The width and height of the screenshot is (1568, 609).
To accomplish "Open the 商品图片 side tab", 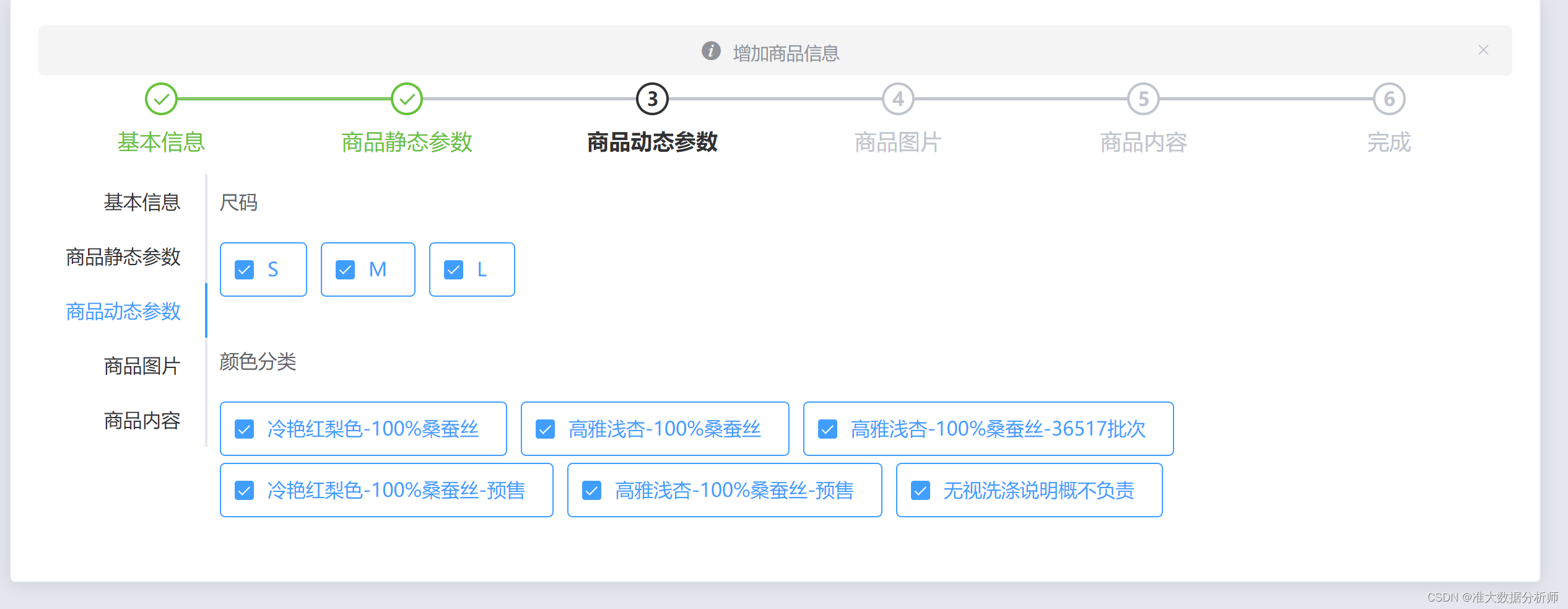I will [x=142, y=366].
